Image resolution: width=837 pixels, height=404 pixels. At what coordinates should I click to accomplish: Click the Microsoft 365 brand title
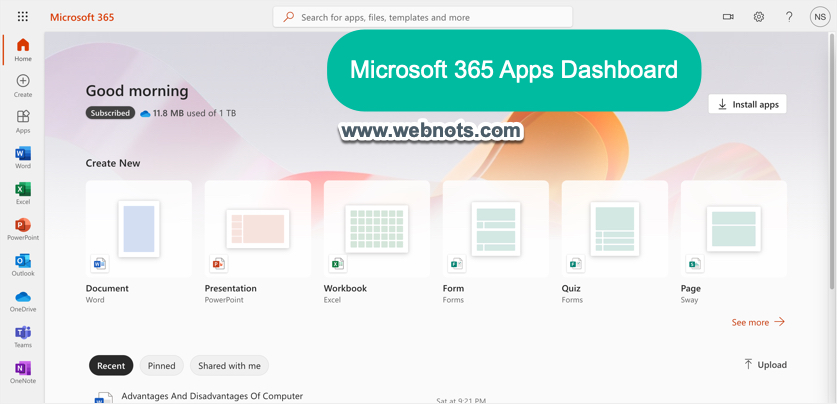pyautogui.click(x=82, y=17)
